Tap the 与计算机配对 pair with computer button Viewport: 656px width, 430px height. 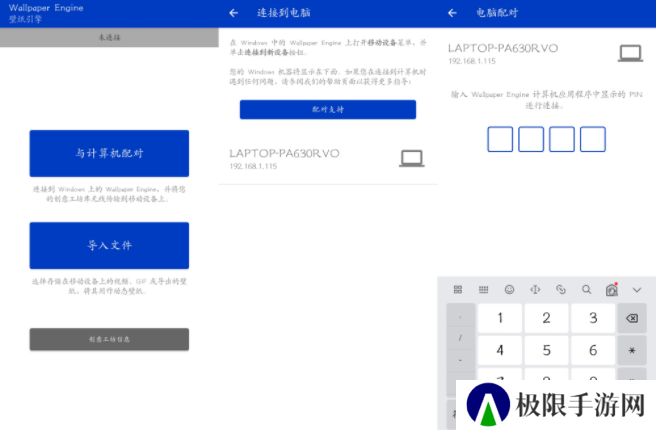109,153
